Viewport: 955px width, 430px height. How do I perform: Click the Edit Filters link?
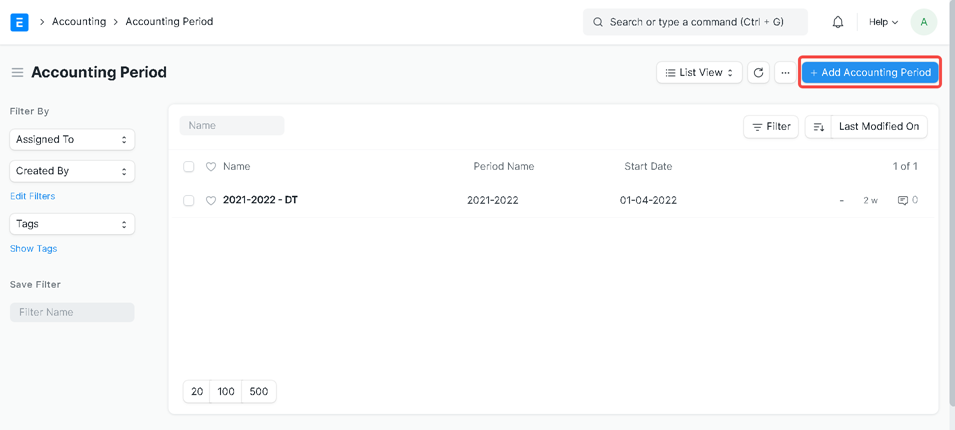pos(33,196)
